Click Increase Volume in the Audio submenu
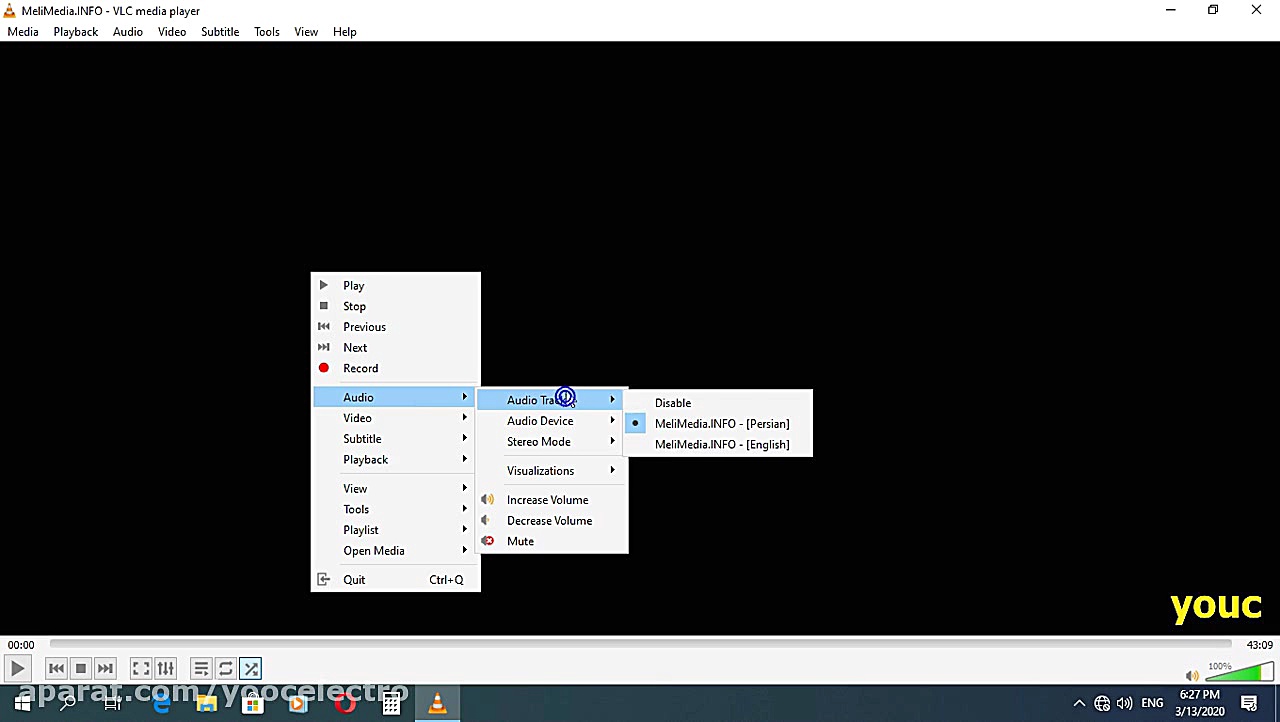Viewport: 1280px width, 722px height. pos(552,500)
